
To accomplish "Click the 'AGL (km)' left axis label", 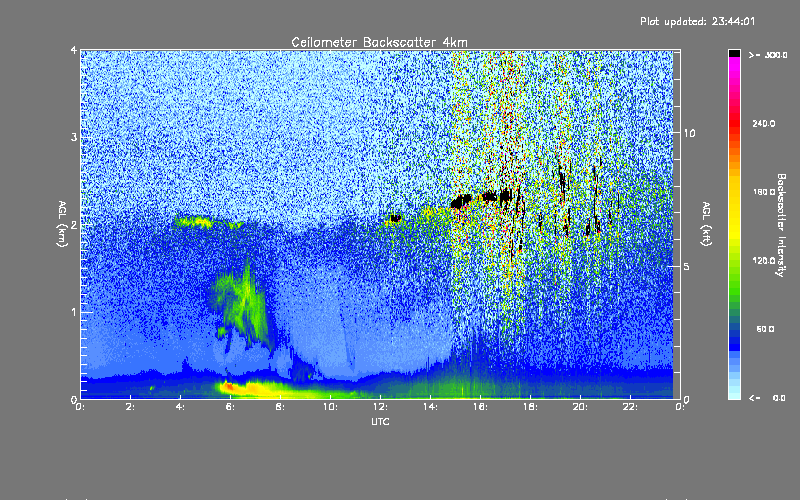I will 62,223.
